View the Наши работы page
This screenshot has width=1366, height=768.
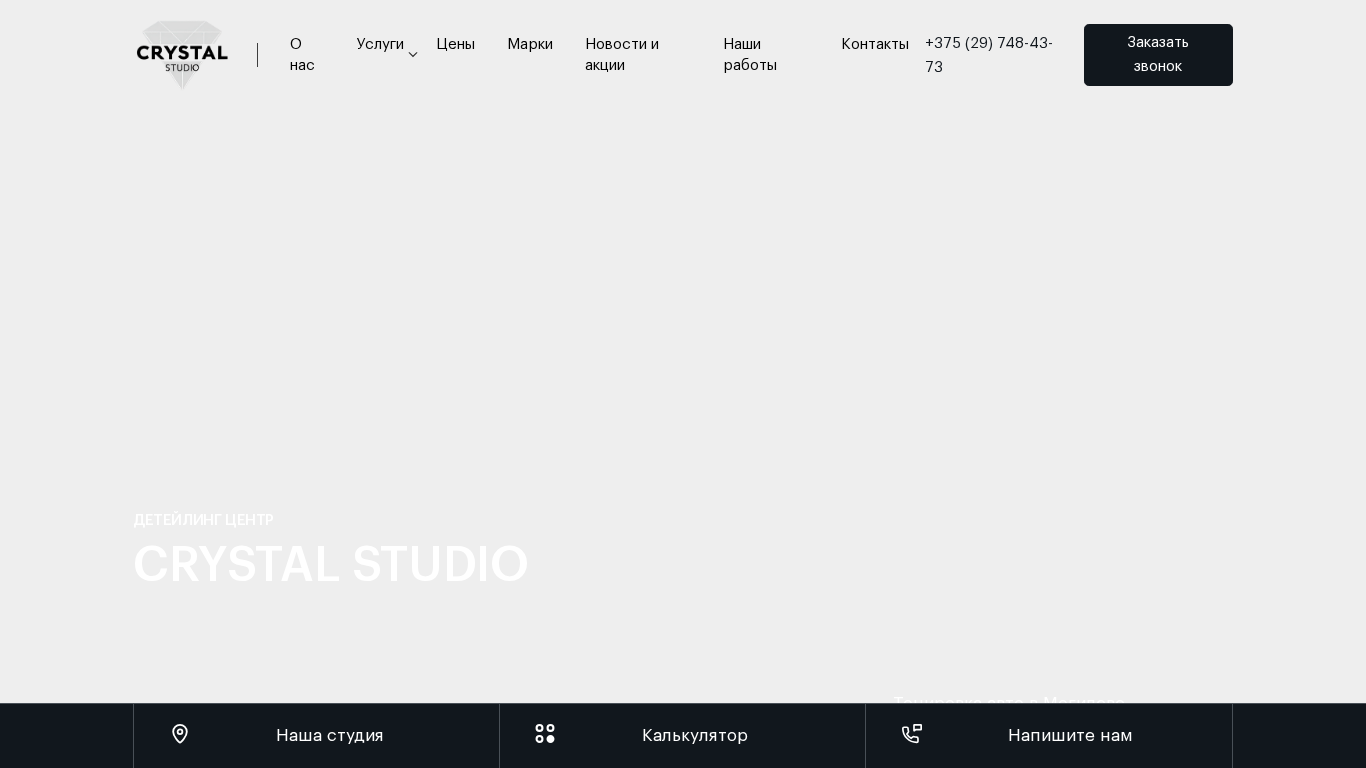pos(750,55)
